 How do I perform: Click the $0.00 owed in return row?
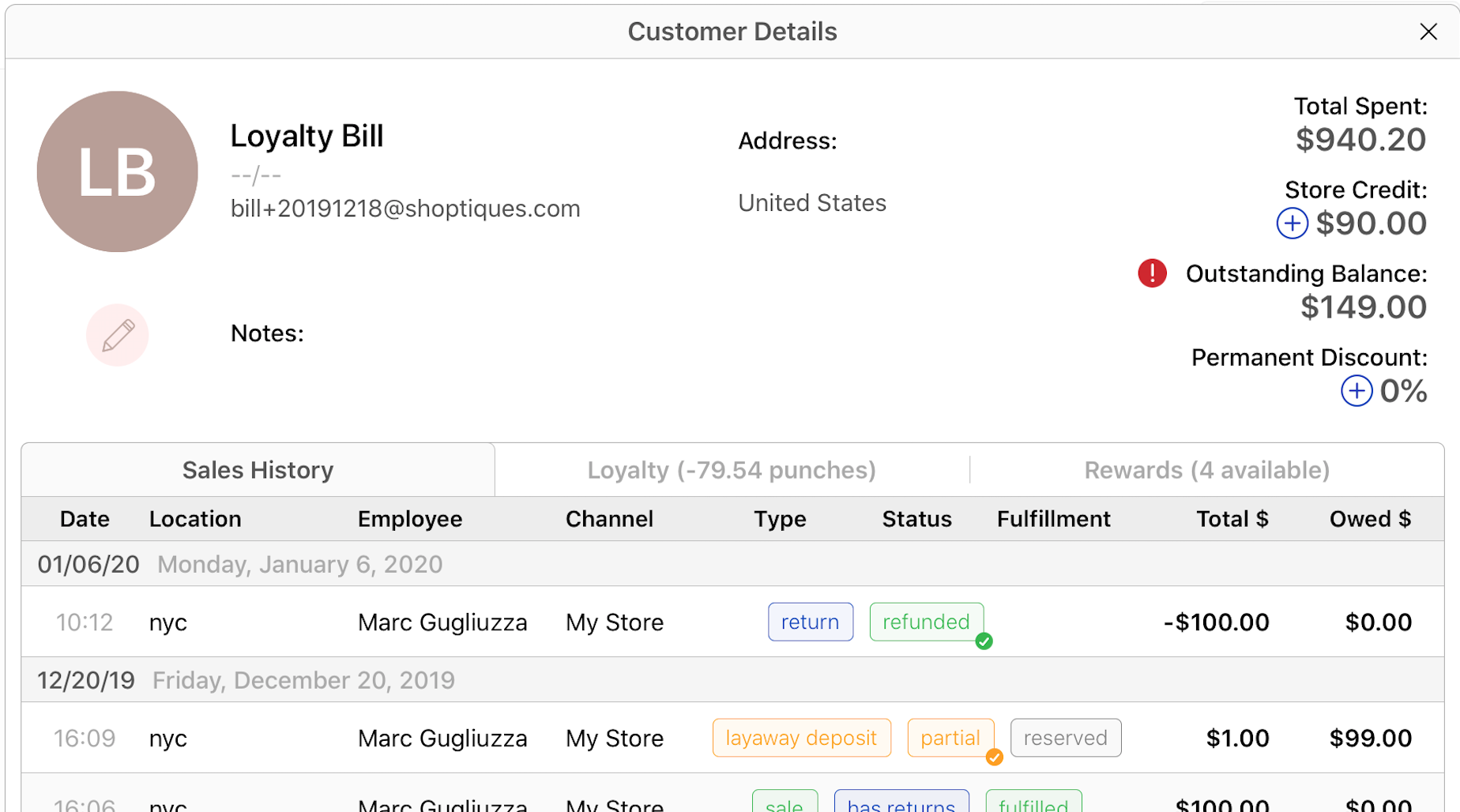click(x=1379, y=622)
